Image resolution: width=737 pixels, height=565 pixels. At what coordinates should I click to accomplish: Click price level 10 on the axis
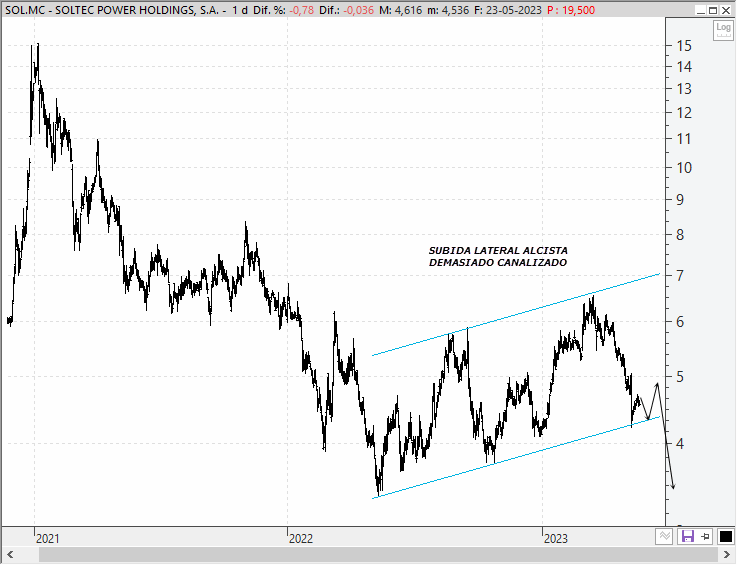(x=684, y=167)
